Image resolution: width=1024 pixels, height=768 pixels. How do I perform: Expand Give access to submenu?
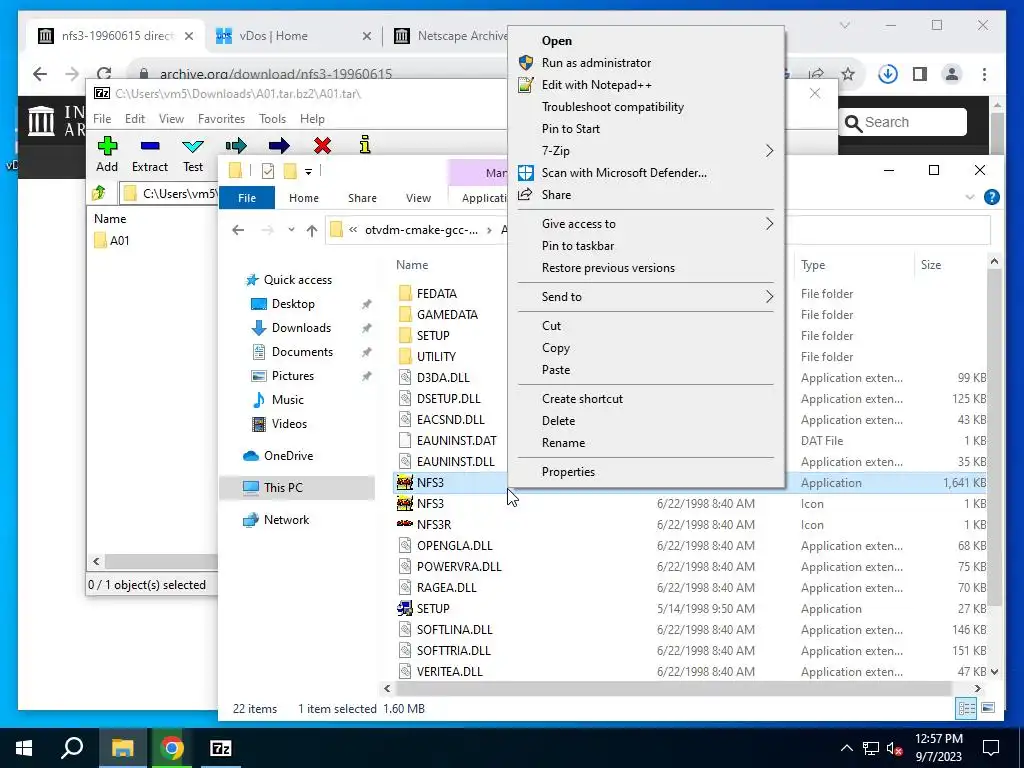pos(769,224)
